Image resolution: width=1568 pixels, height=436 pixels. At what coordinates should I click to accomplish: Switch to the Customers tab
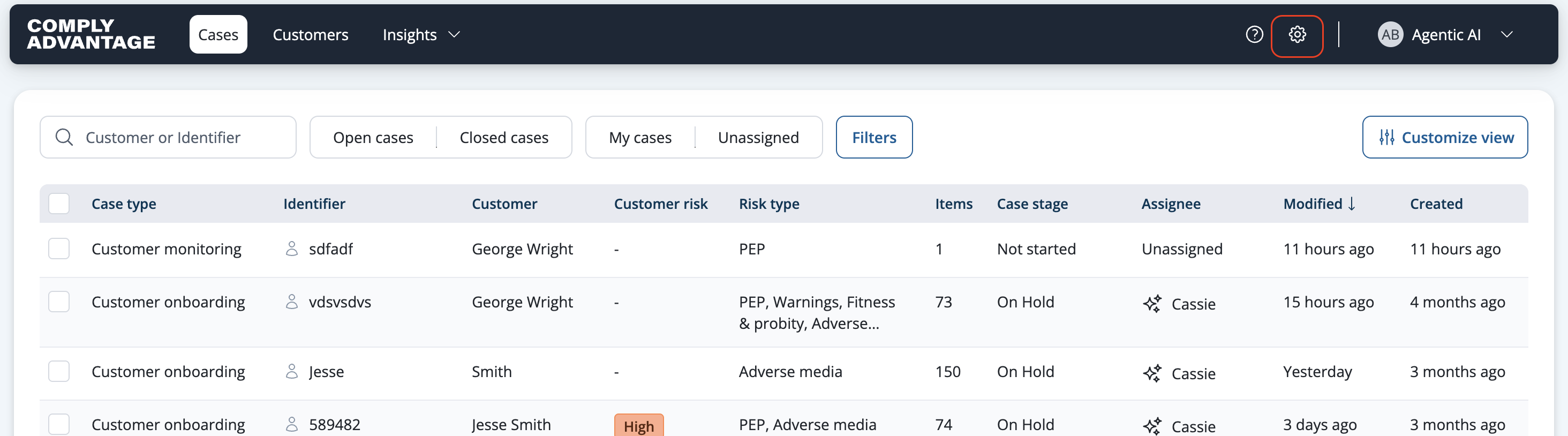click(311, 35)
